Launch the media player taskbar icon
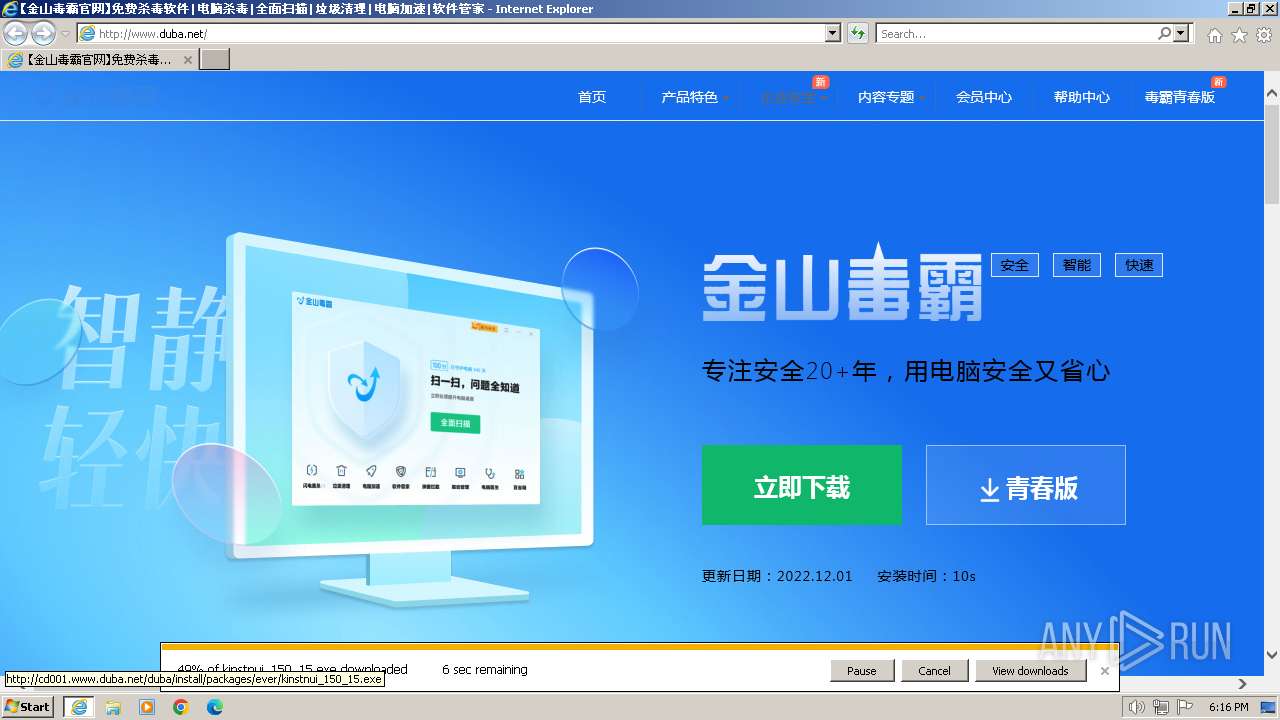 [x=147, y=707]
